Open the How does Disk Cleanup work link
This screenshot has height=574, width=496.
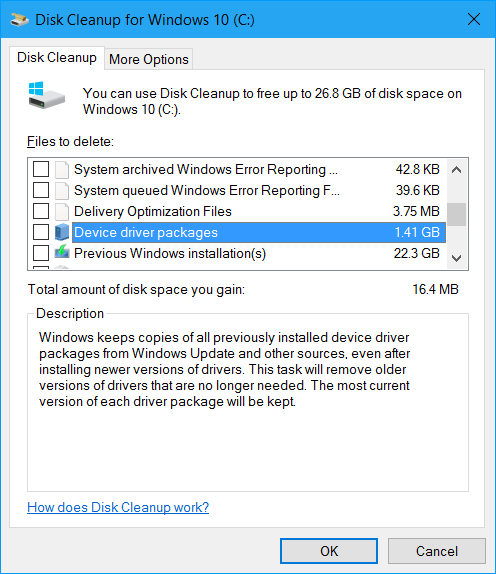(x=118, y=507)
